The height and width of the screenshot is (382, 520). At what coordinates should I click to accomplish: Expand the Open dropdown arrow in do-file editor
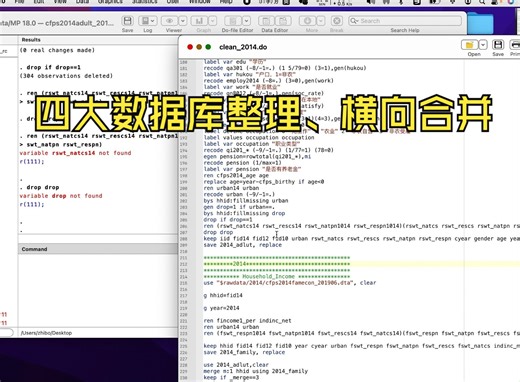483,45
